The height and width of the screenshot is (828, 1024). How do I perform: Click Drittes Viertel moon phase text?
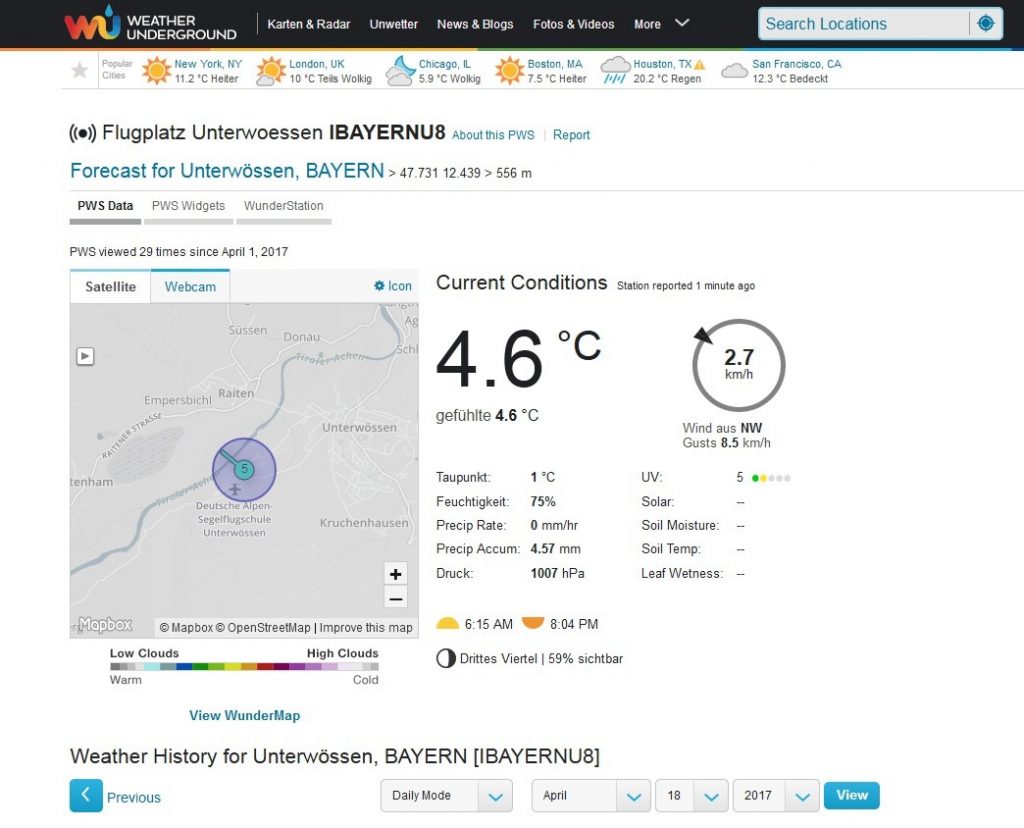coord(498,658)
